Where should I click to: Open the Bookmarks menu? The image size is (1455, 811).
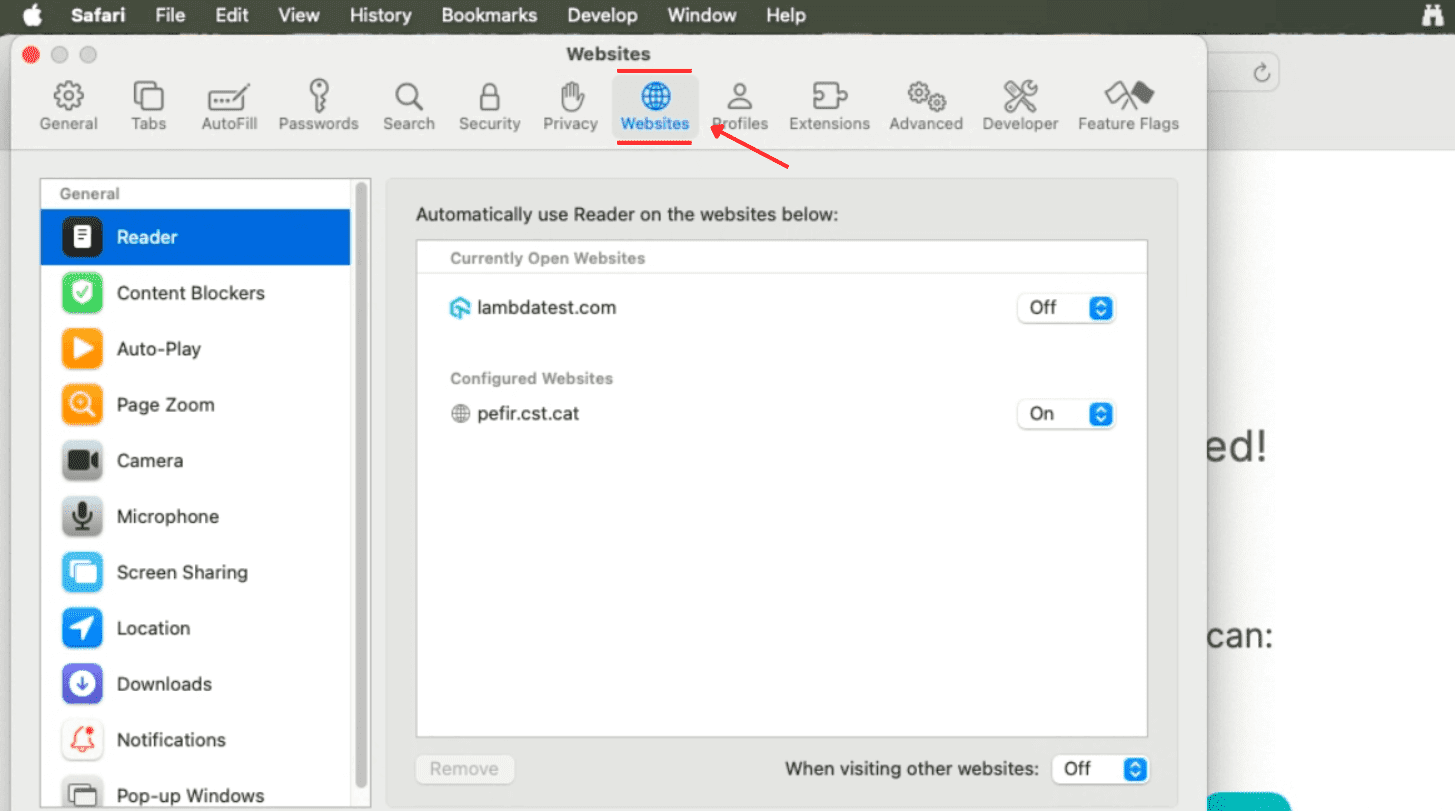pyautogui.click(x=489, y=15)
